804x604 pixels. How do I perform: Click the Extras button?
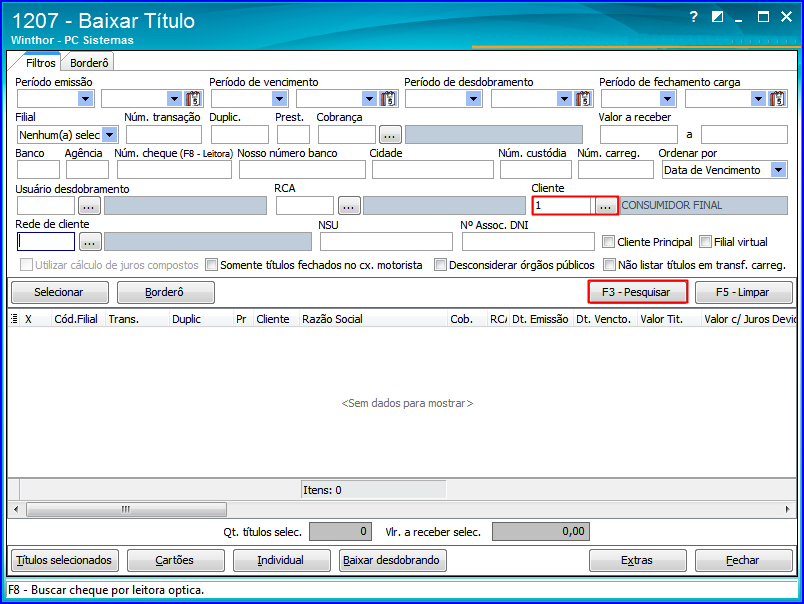637,560
